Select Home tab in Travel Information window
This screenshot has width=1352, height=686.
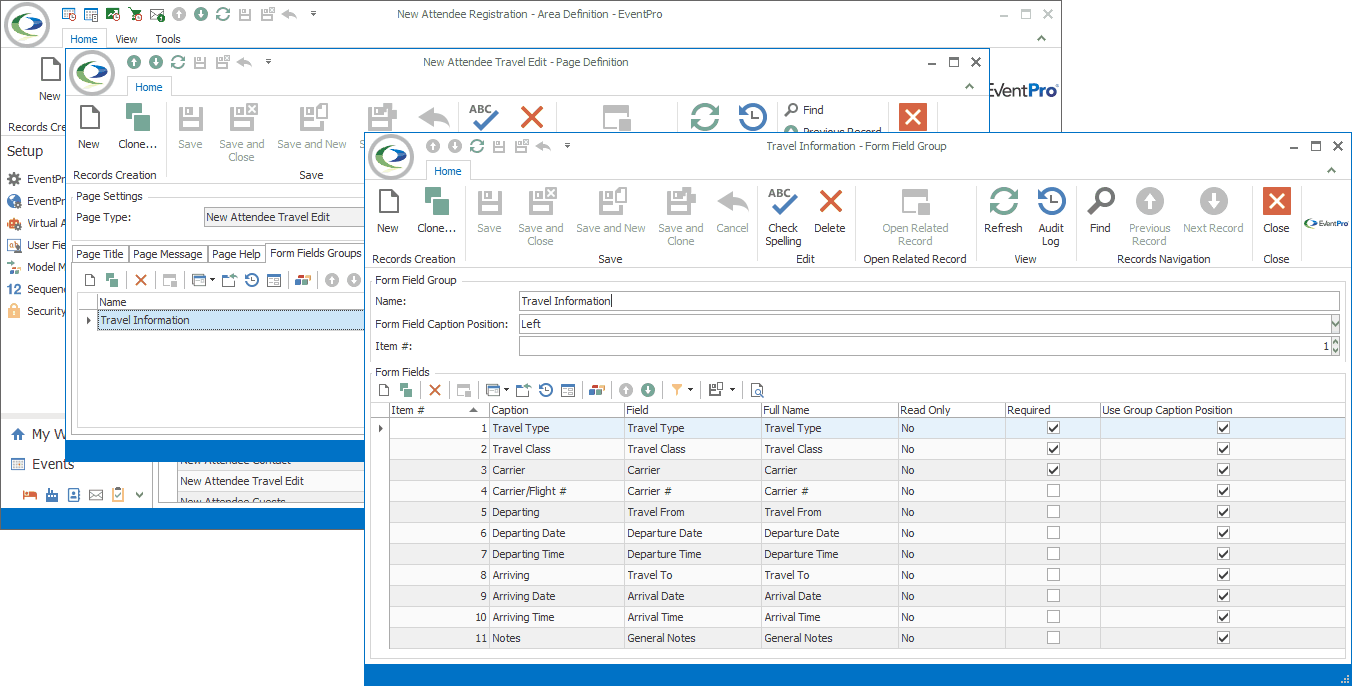pyautogui.click(x=448, y=171)
